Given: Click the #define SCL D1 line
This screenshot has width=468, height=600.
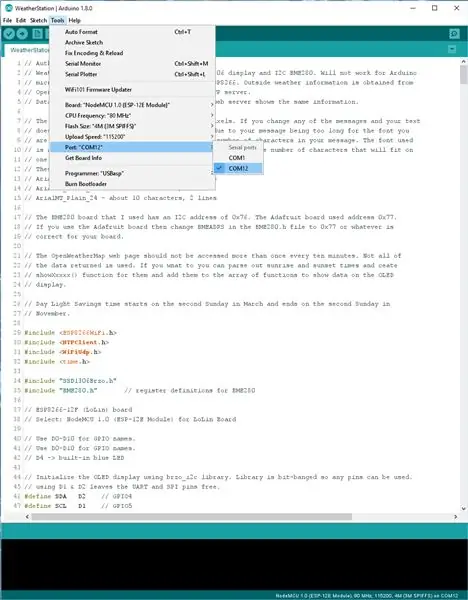Looking at the screenshot, I should pos(78,506).
